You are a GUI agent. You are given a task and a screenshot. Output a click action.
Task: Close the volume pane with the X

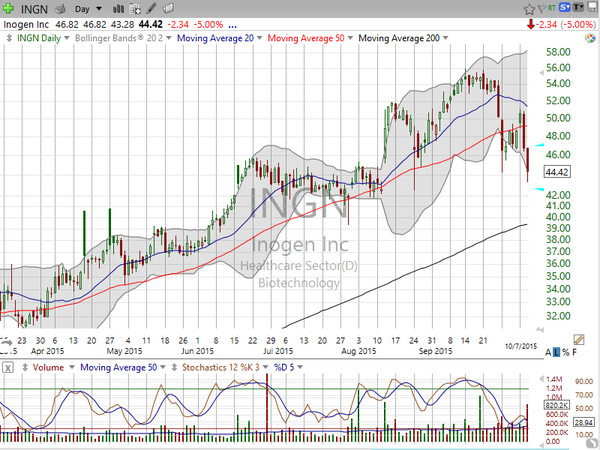(x=8, y=368)
